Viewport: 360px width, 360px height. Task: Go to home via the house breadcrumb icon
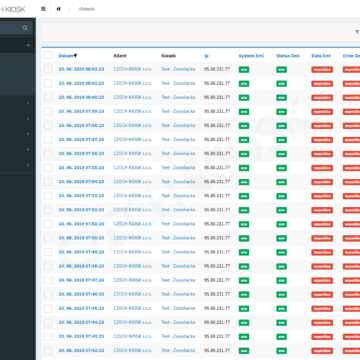tap(58, 9)
